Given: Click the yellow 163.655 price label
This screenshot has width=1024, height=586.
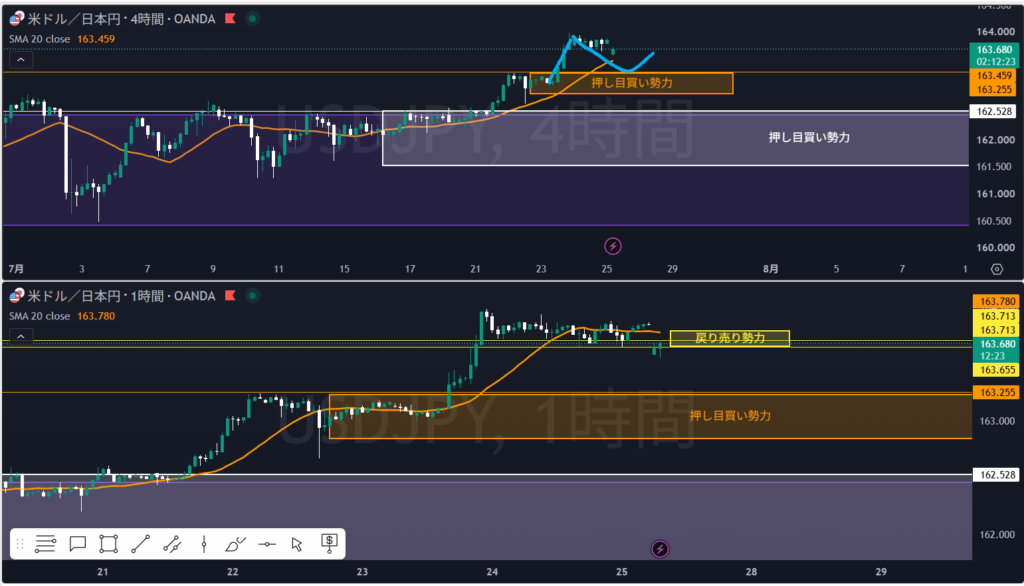Looking at the screenshot, I should 997,370.
